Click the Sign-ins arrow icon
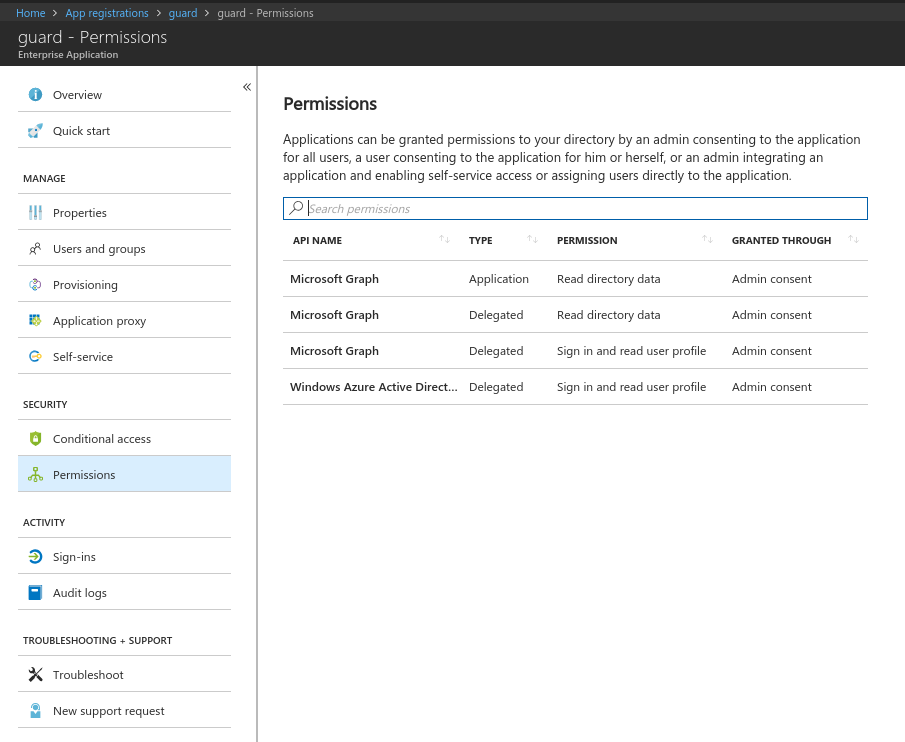905x742 pixels. point(35,557)
